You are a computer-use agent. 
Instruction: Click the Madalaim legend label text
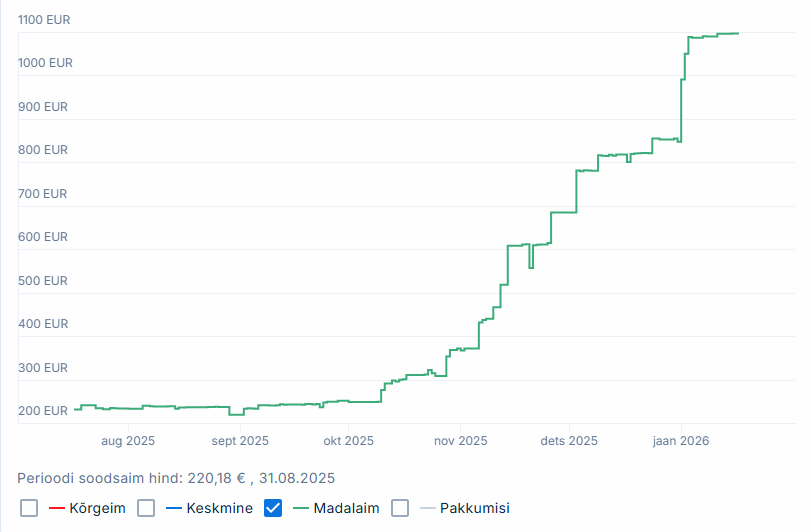point(346,508)
